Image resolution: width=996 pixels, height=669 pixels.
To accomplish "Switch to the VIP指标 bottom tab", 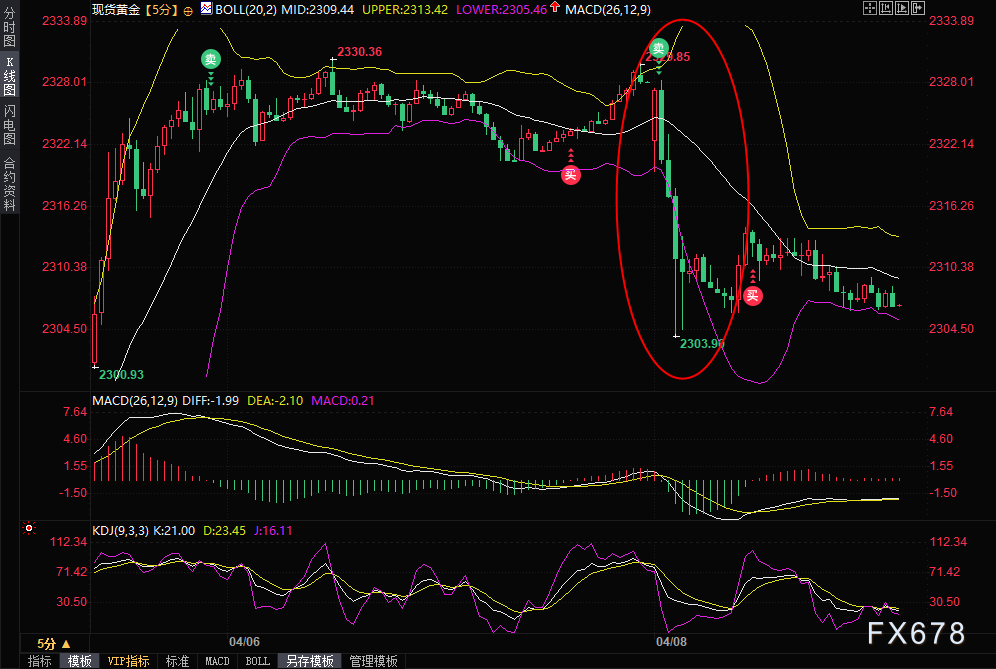I will (x=128, y=661).
